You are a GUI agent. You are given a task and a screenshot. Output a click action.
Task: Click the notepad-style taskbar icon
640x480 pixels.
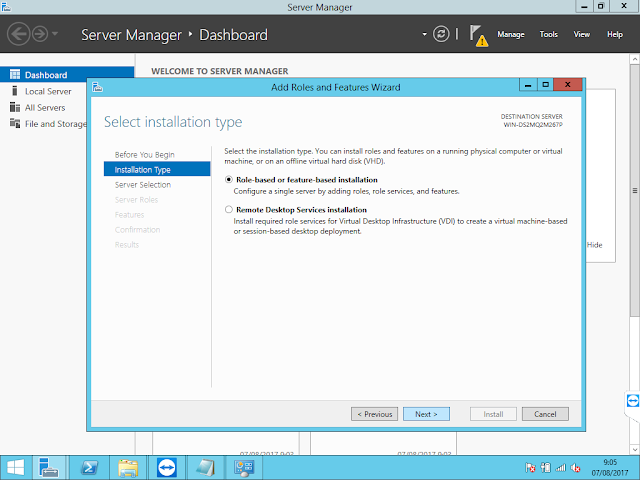pyautogui.click(x=205, y=468)
